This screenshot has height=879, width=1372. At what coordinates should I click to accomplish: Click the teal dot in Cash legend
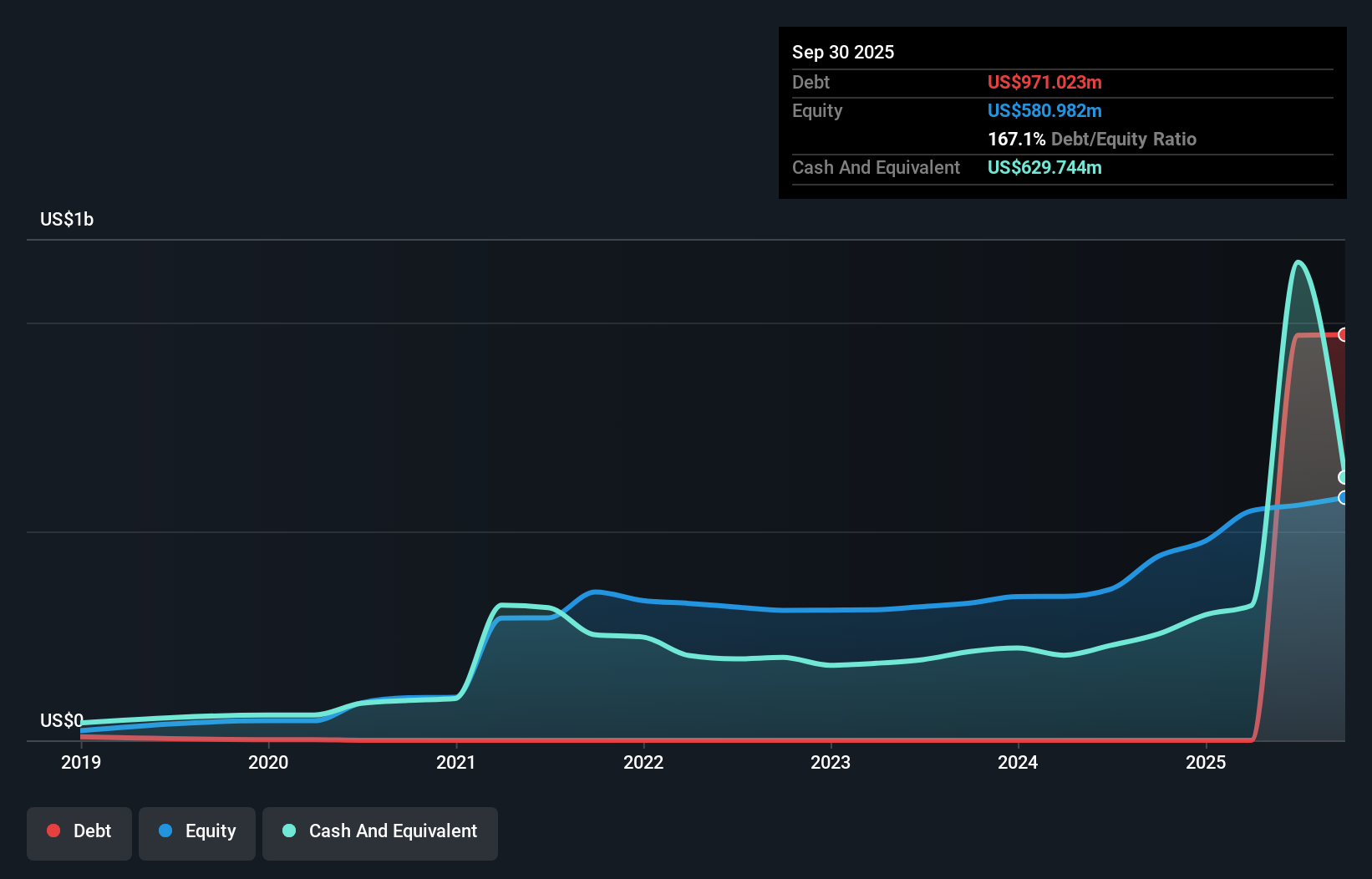(289, 831)
